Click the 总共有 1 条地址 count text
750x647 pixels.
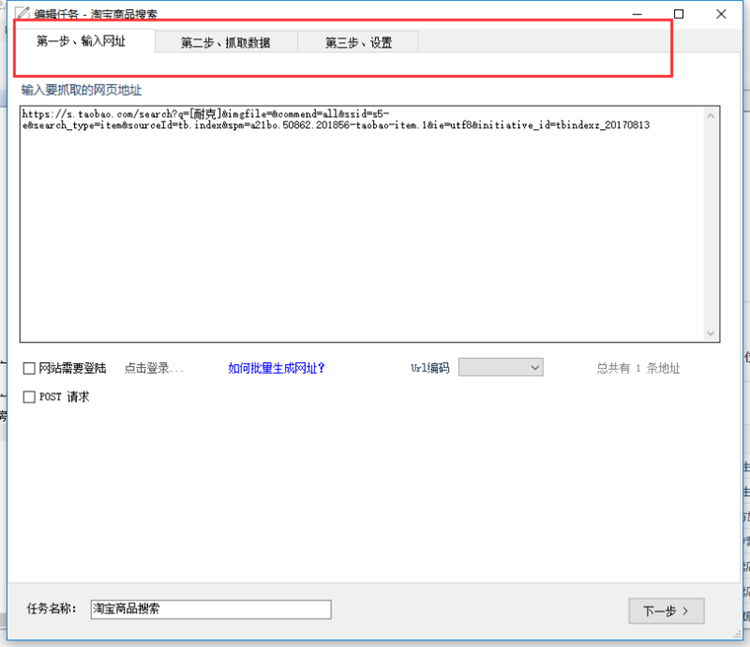point(638,368)
